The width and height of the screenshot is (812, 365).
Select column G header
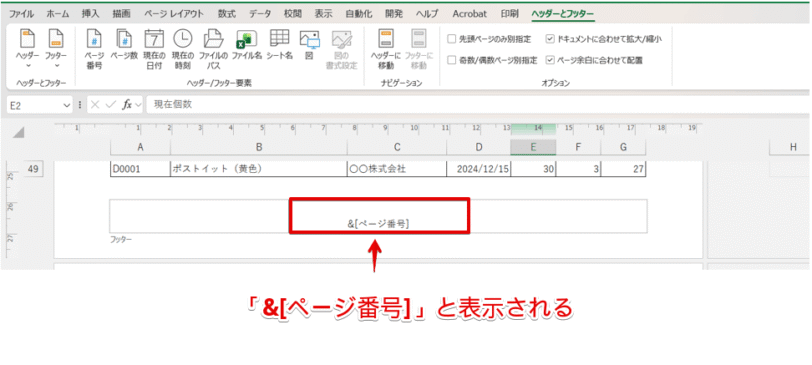(x=624, y=147)
